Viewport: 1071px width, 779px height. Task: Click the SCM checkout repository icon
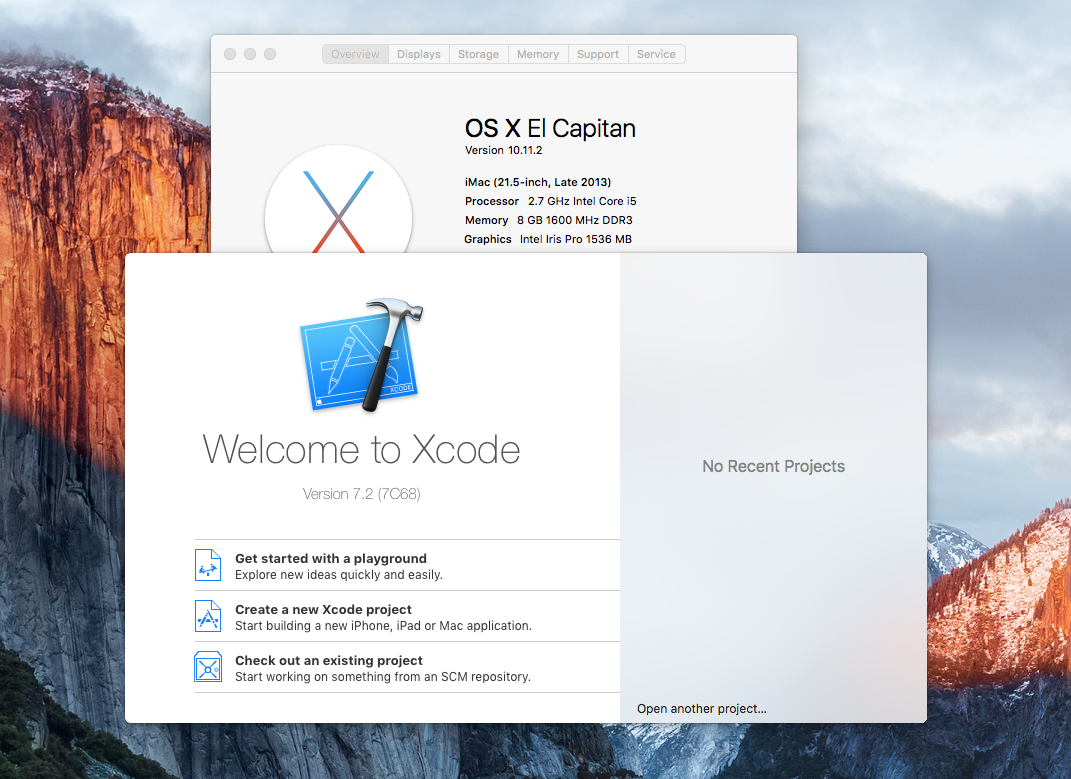(208, 667)
